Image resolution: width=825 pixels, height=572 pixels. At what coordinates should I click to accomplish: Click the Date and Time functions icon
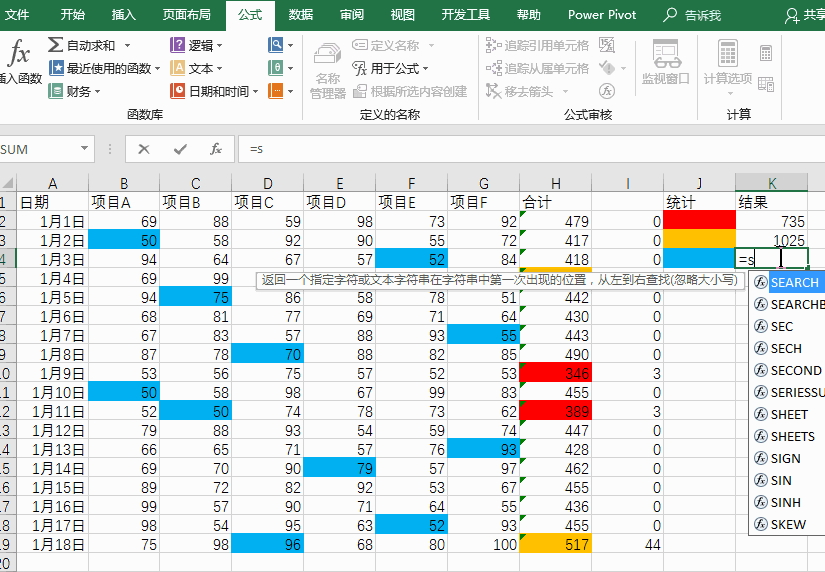pos(177,91)
